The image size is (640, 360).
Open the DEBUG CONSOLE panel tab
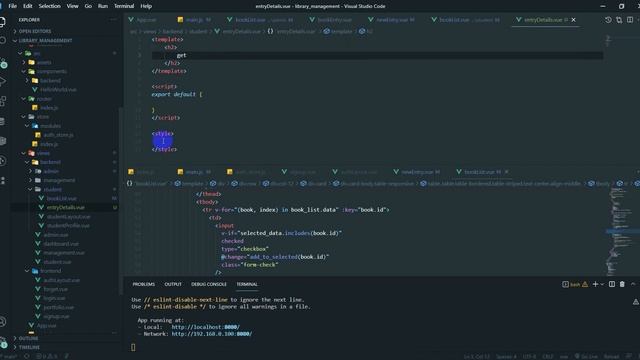209,284
